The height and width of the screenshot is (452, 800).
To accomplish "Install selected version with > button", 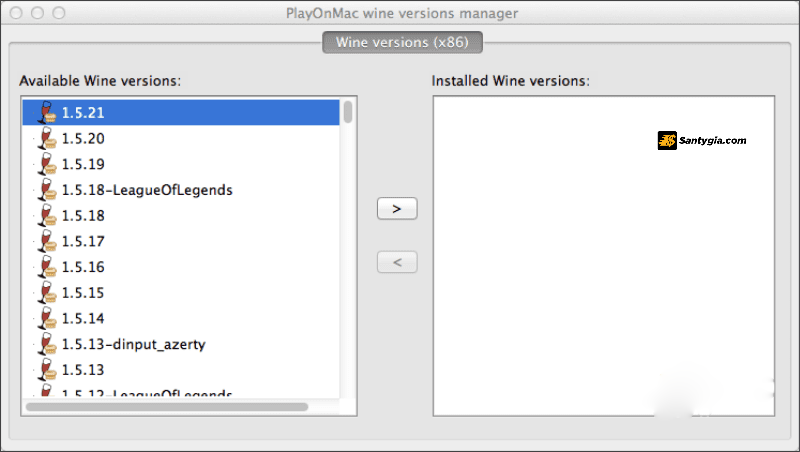I will [397, 209].
